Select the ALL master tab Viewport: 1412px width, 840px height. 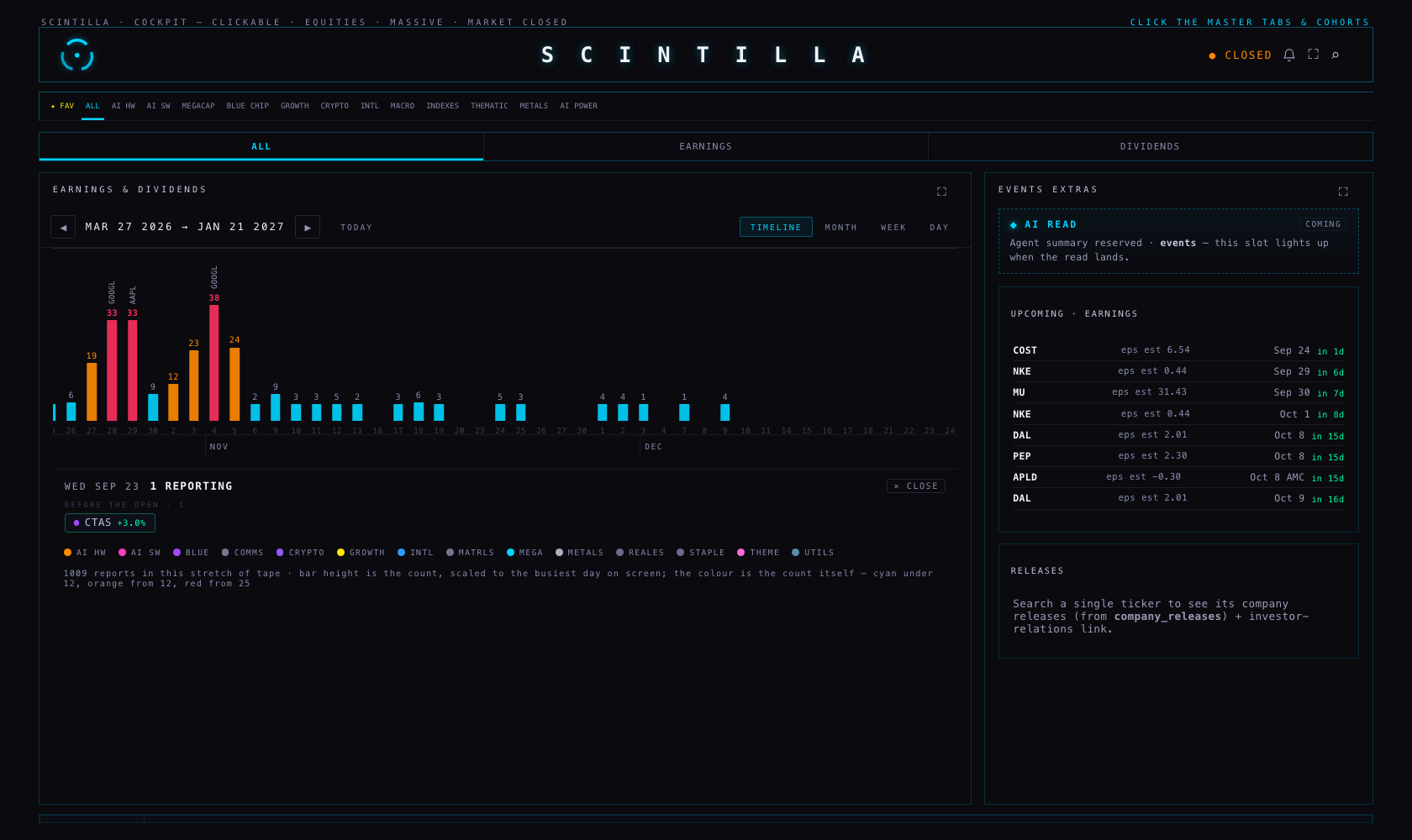tap(261, 146)
